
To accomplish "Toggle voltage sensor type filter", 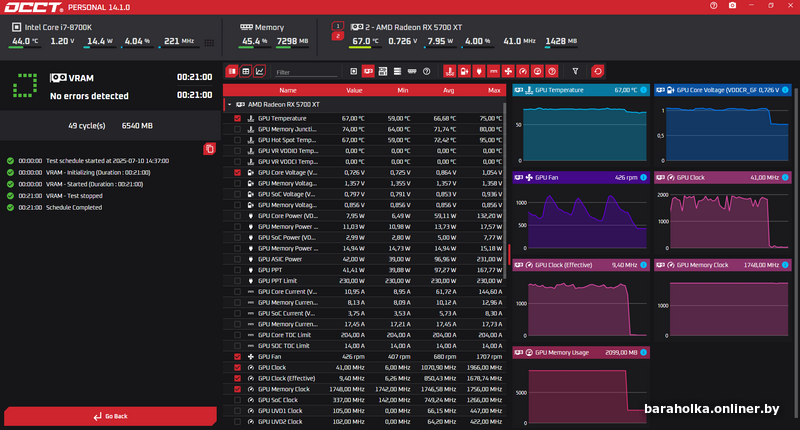I will (464, 71).
